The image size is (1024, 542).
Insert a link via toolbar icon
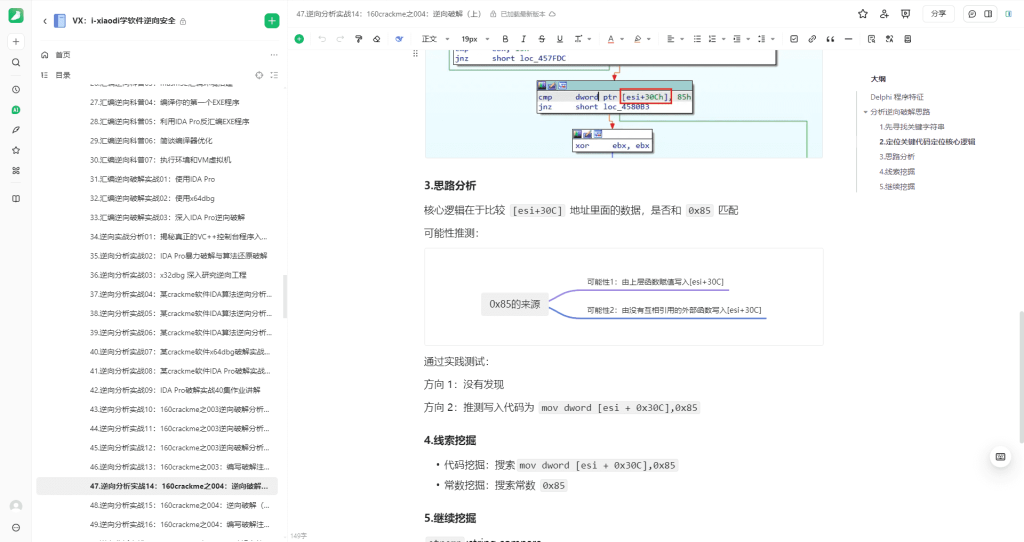811,39
